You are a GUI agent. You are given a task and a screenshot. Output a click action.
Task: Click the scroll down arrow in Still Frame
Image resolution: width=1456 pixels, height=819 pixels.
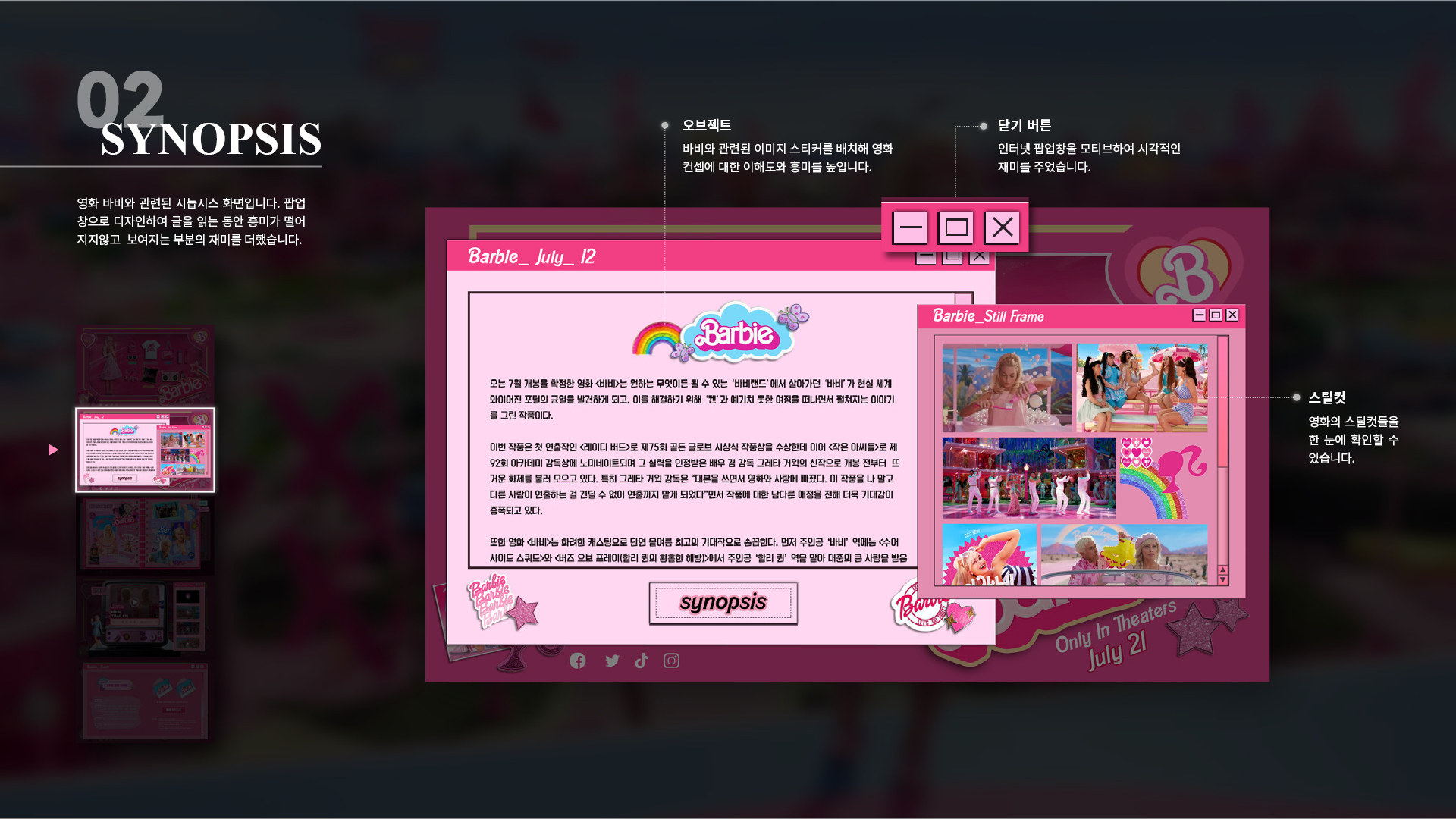click(1222, 579)
